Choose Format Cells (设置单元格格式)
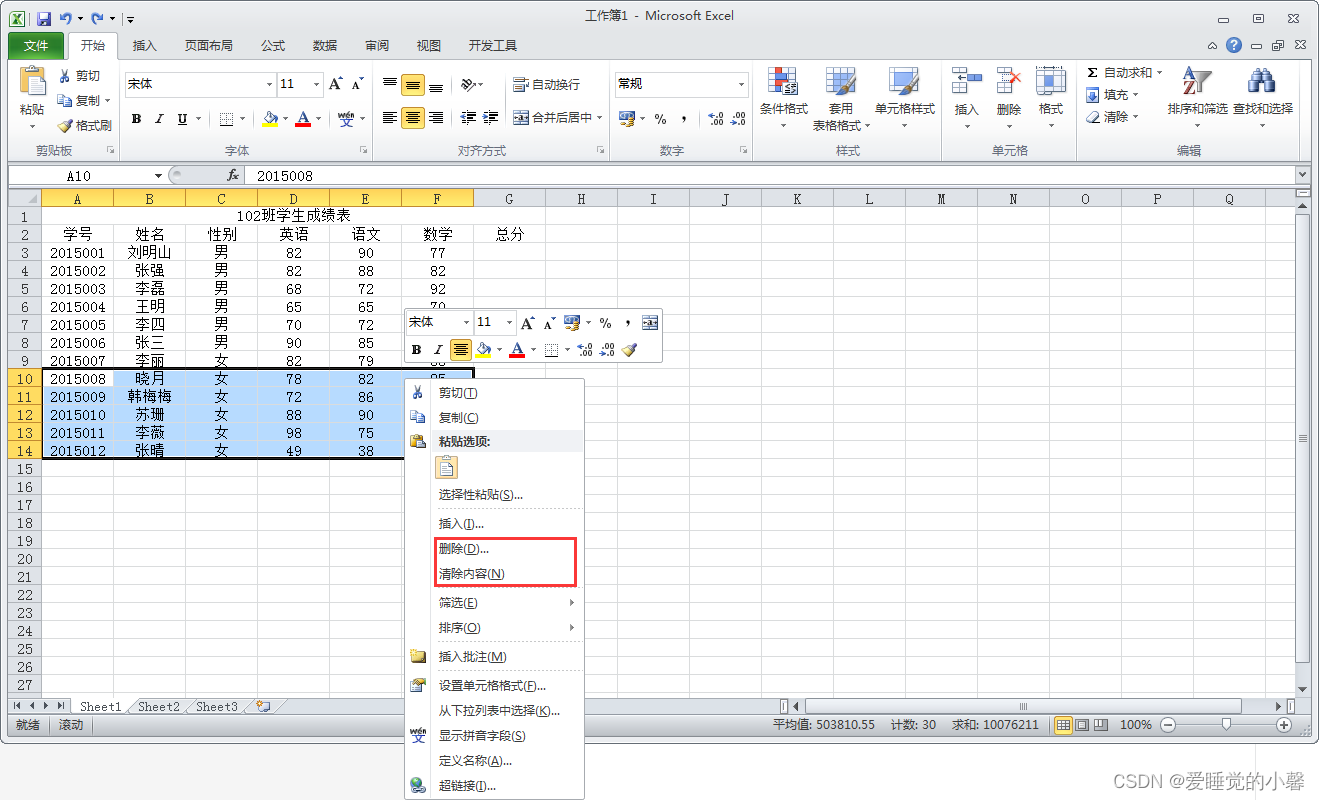 [494, 686]
